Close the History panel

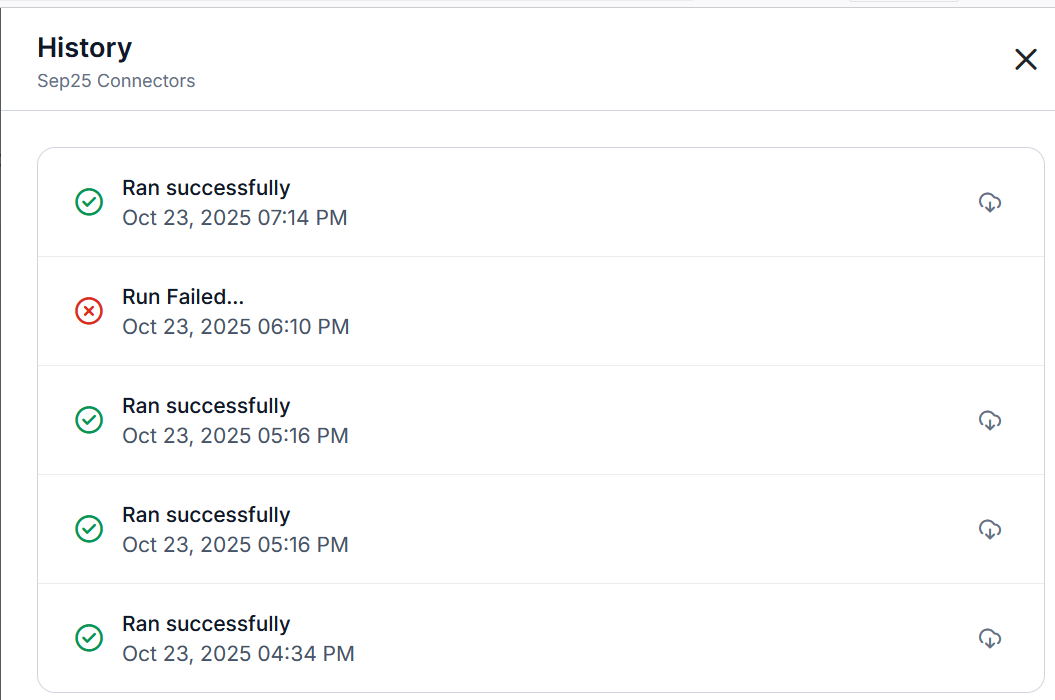coord(1025,60)
